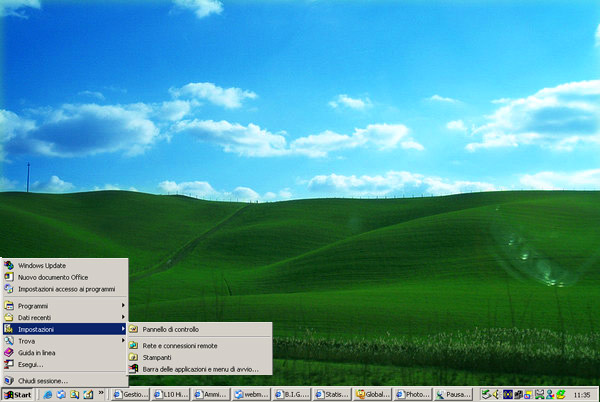
Task: Click the Programmi submenu arrow
Action: tap(123, 305)
